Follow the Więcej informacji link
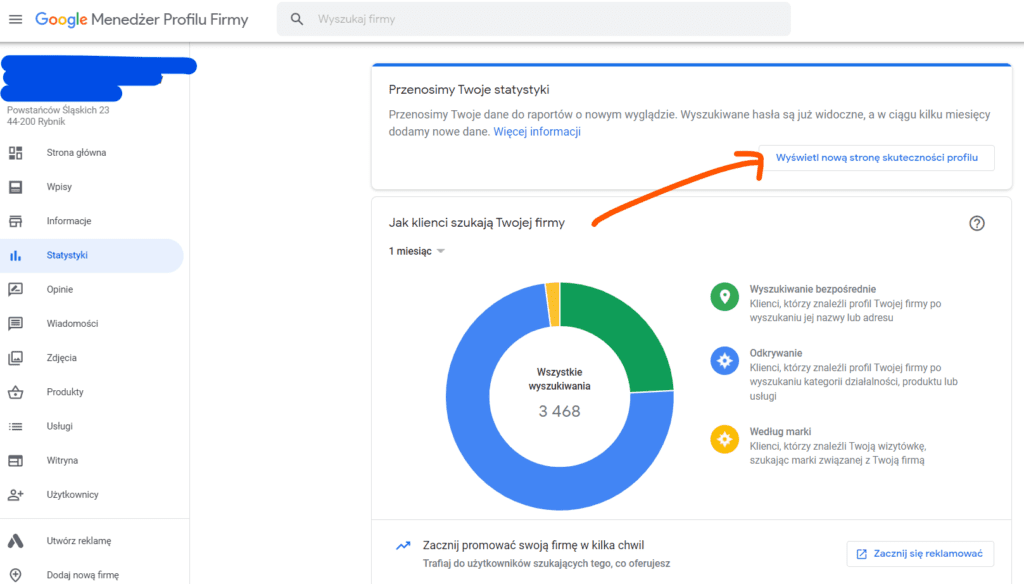This screenshot has width=1024, height=584. click(x=537, y=132)
